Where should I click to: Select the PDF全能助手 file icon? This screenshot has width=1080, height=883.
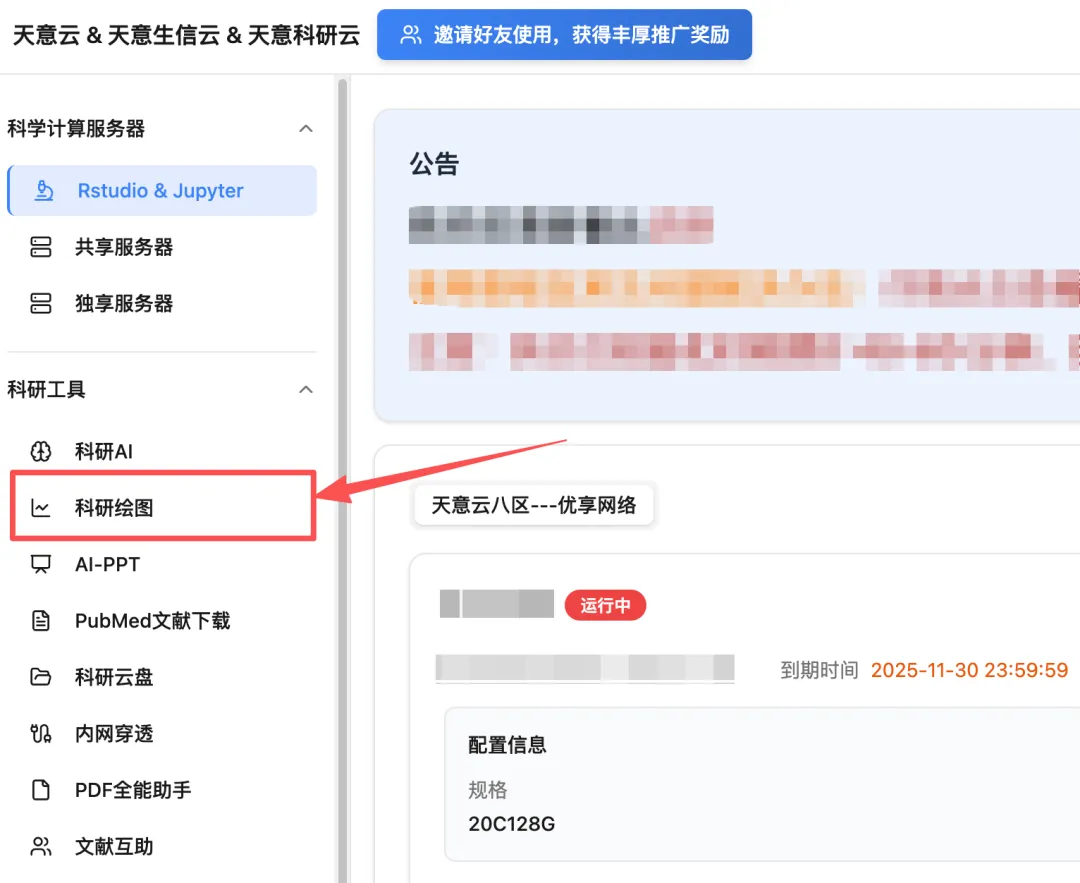40,790
